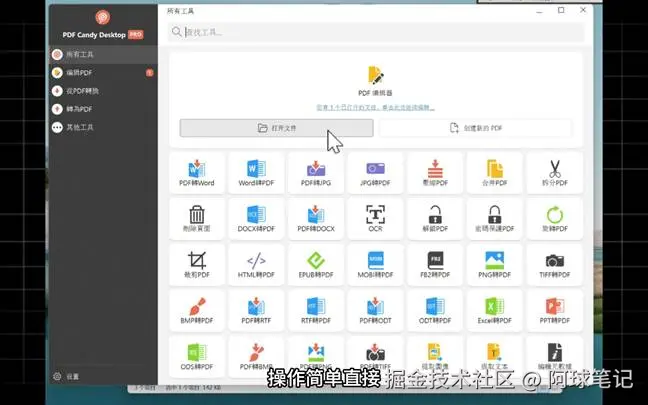Image resolution: width=648 pixels, height=405 pixels.
Task: Select 编辑PDF in the sidebar
Action: point(103,73)
